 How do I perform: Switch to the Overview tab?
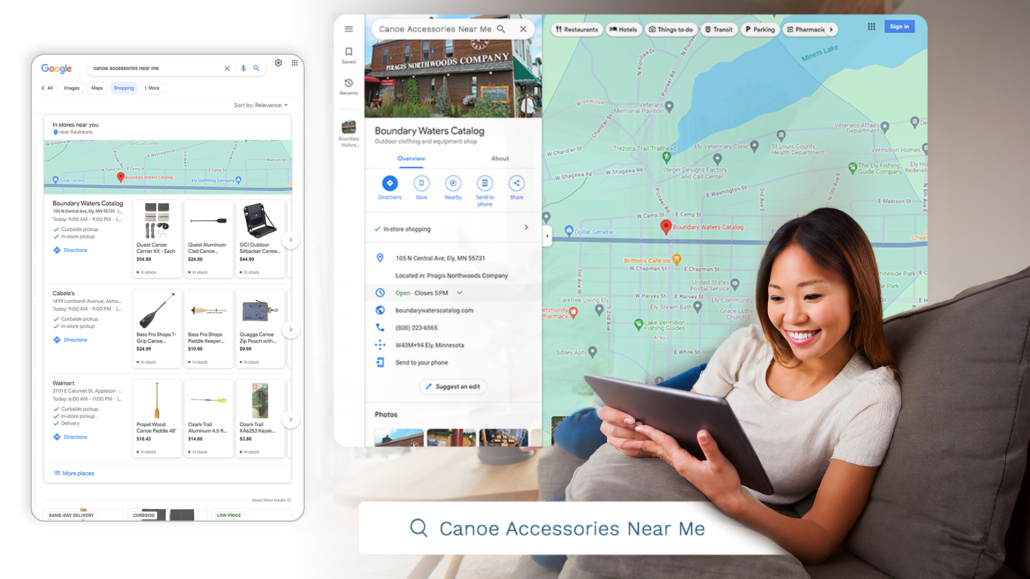click(x=411, y=158)
